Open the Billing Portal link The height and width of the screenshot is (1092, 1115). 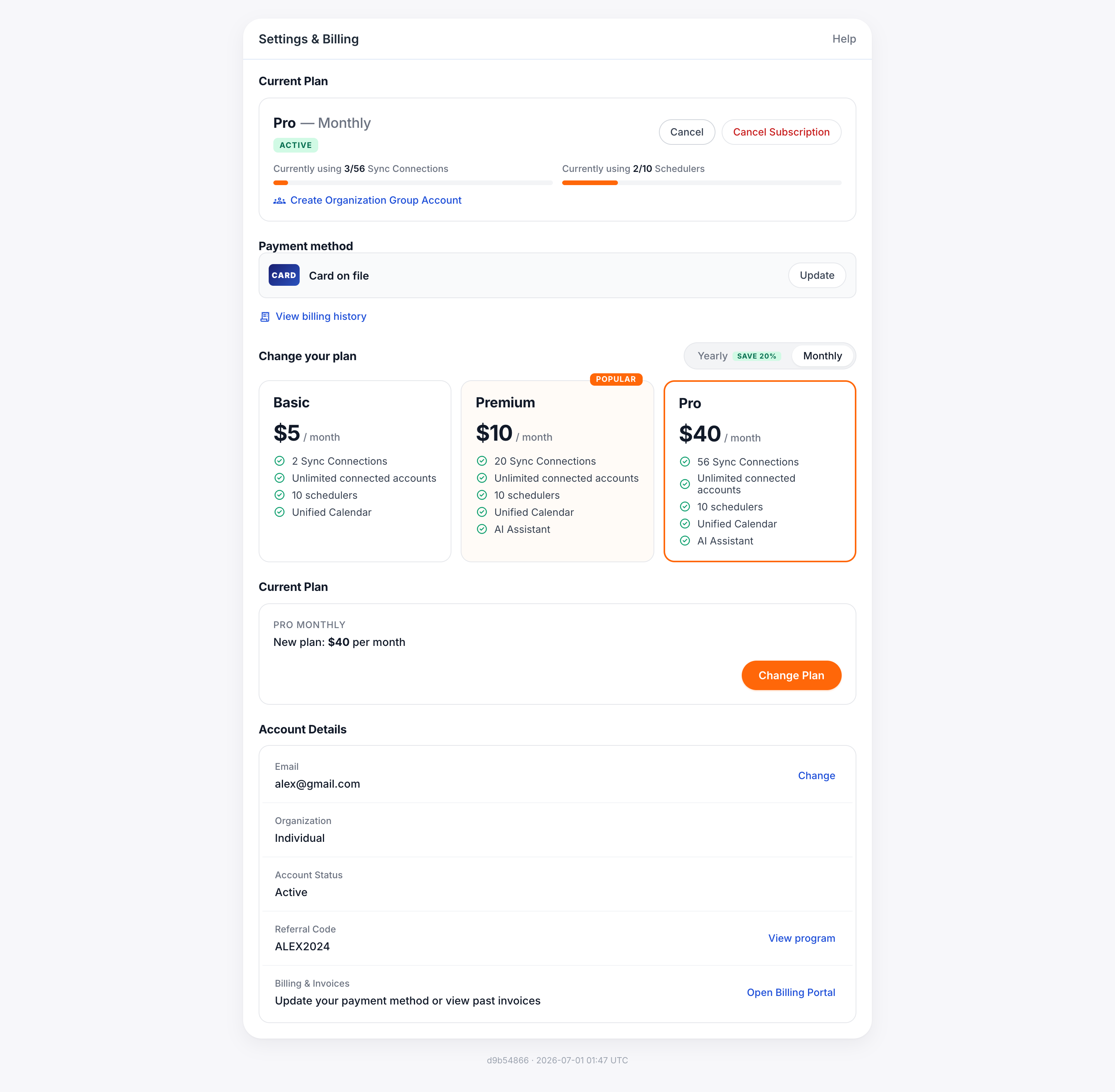coord(791,992)
